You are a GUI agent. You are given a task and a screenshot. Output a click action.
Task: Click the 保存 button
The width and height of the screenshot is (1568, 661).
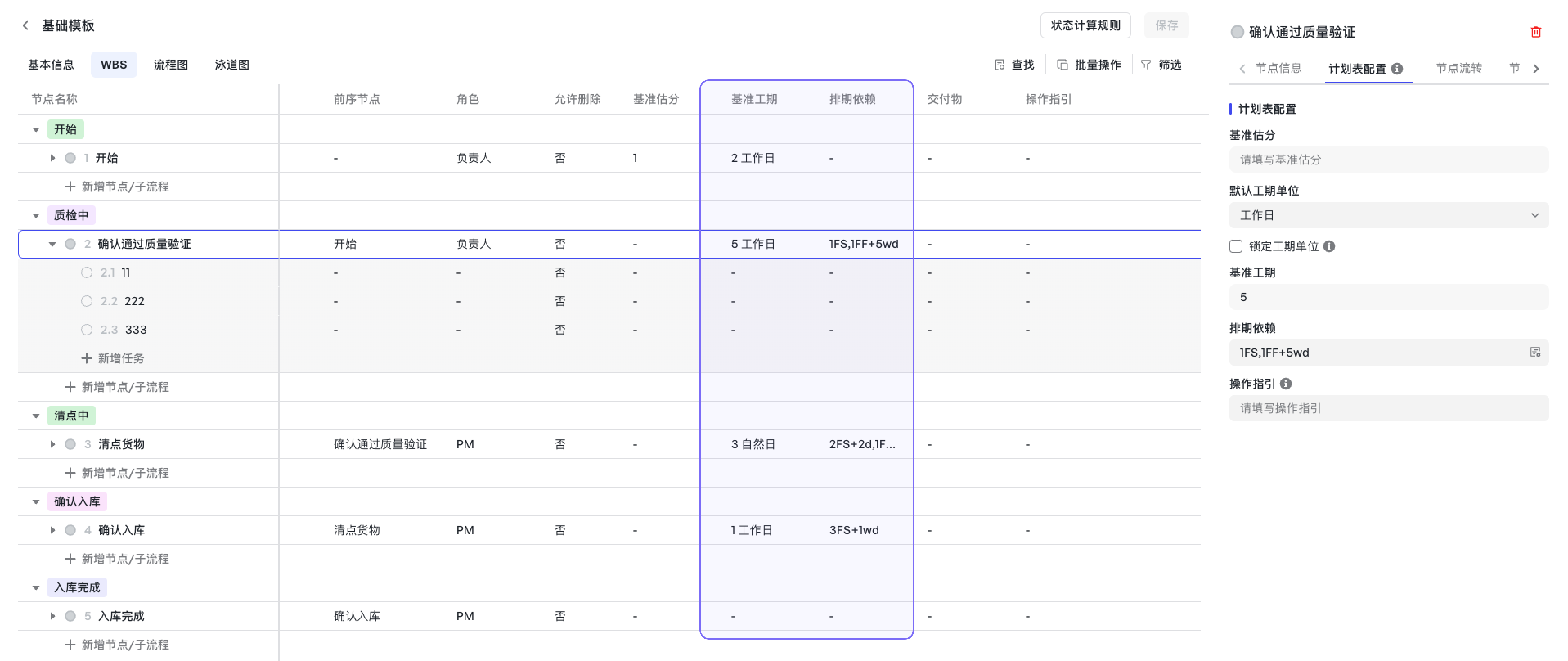[x=1166, y=25]
